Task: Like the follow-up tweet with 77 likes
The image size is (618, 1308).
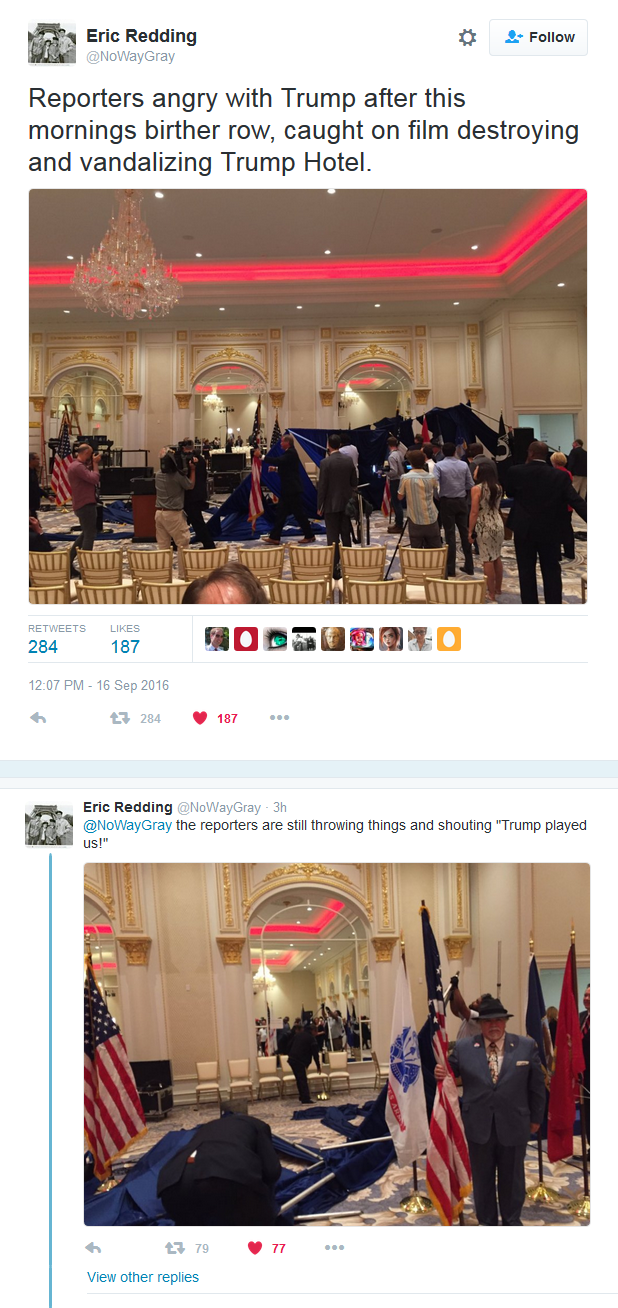Action: (266, 1247)
